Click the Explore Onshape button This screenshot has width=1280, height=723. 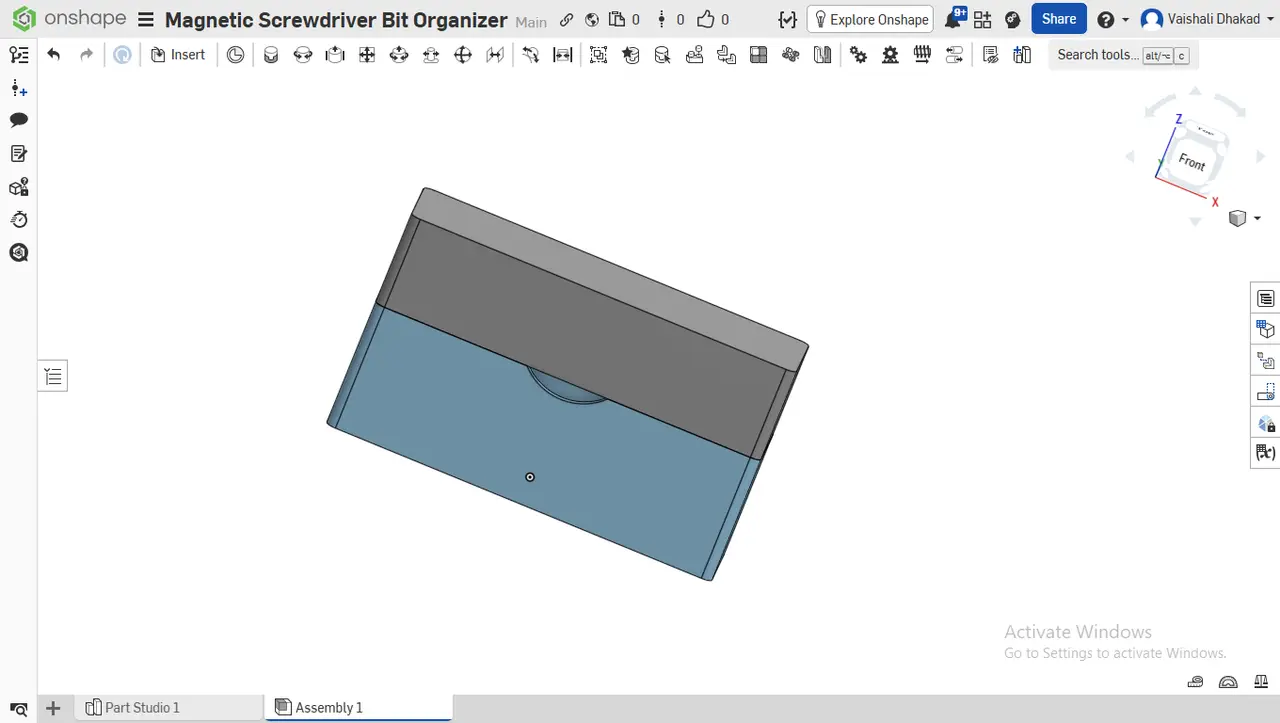point(870,19)
